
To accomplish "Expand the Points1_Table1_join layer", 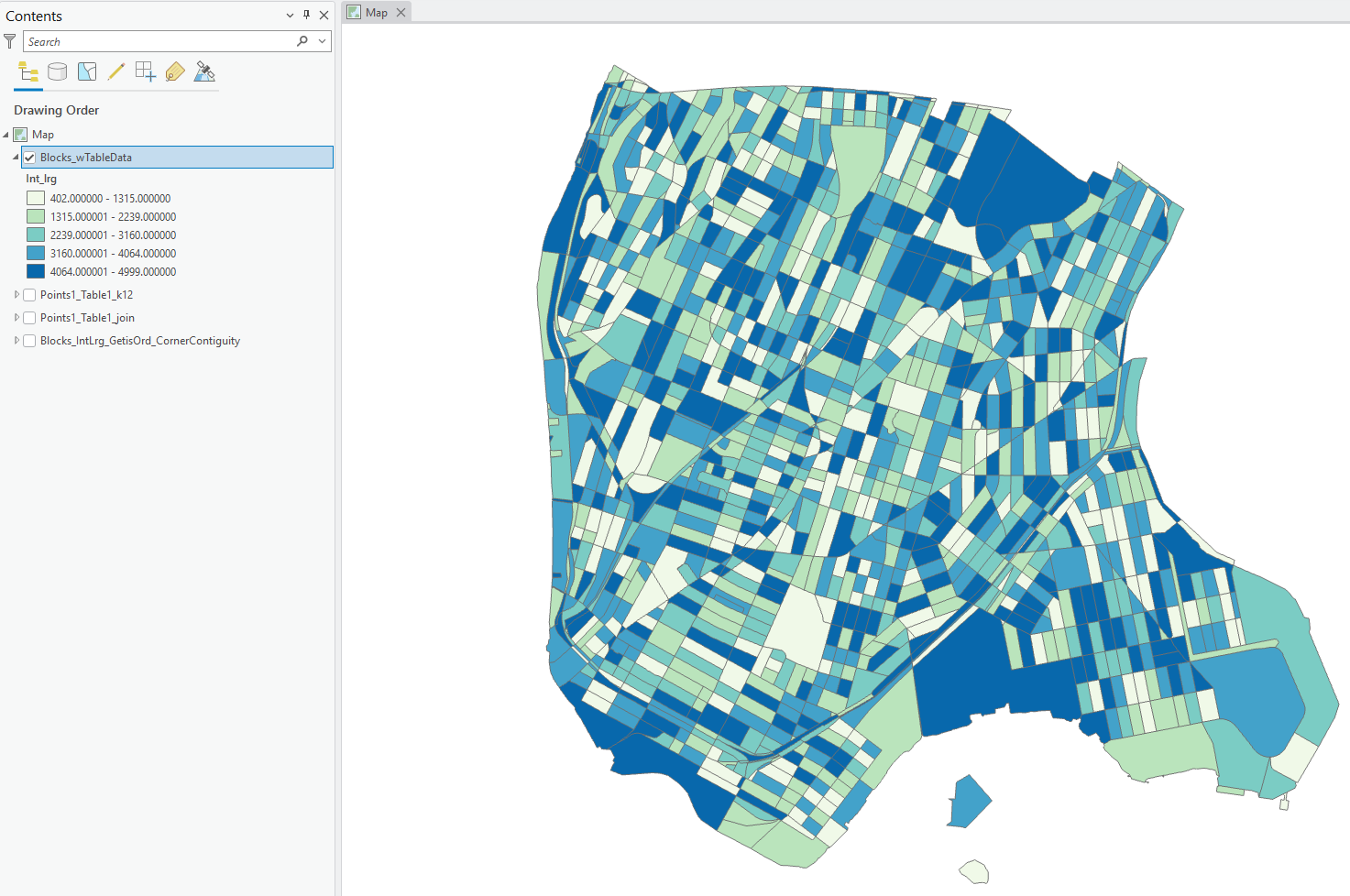I will 16,317.
